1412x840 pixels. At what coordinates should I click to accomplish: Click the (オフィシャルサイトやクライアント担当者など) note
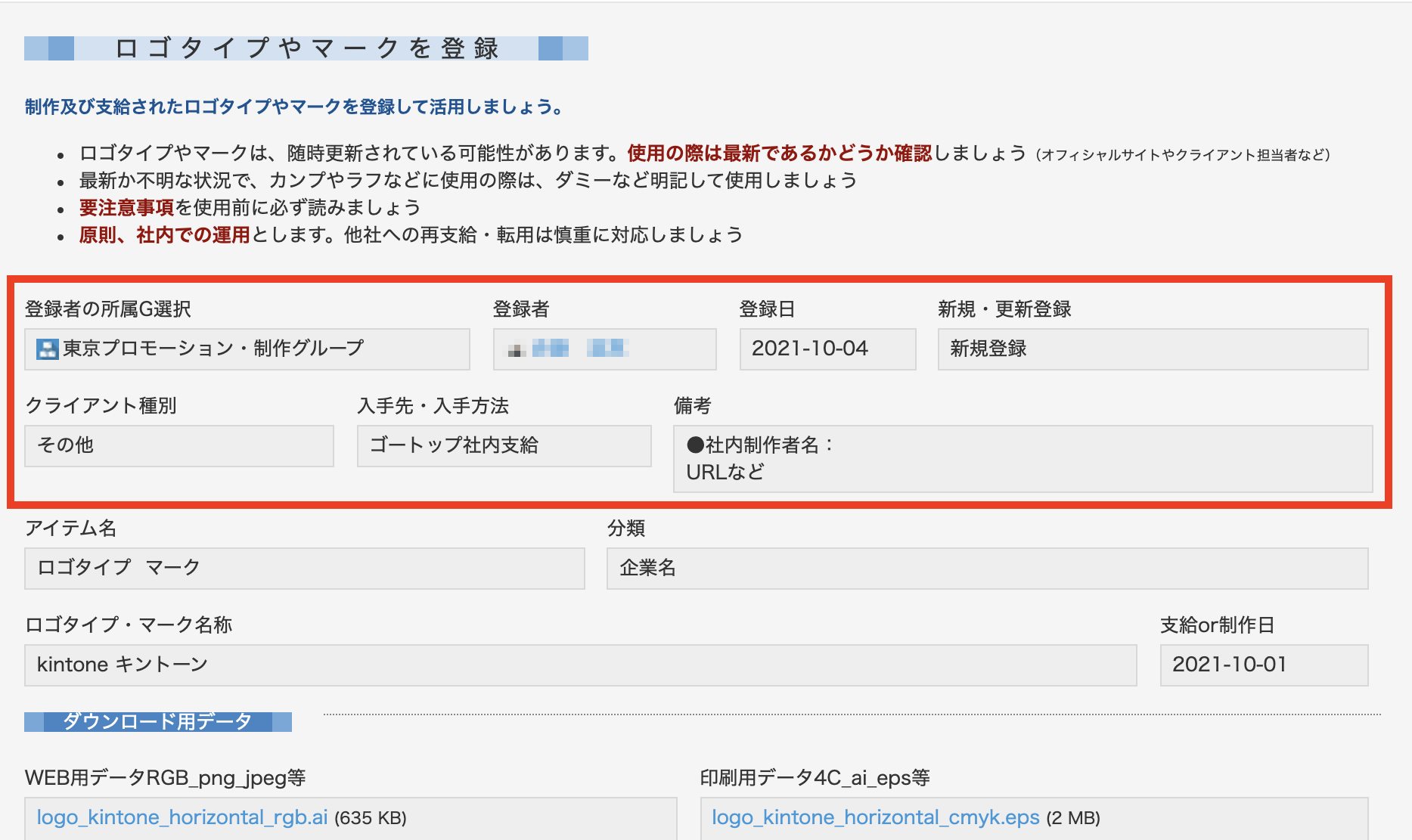point(1182,155)
